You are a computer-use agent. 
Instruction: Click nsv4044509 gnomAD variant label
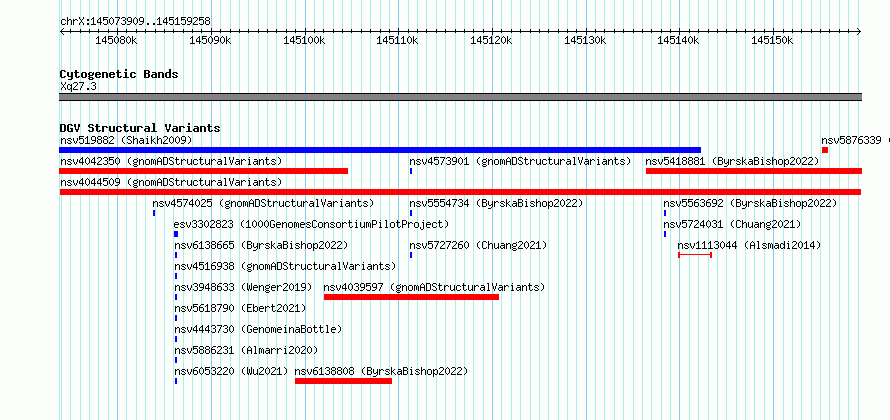pyautogui.click(x=171, y=182)
